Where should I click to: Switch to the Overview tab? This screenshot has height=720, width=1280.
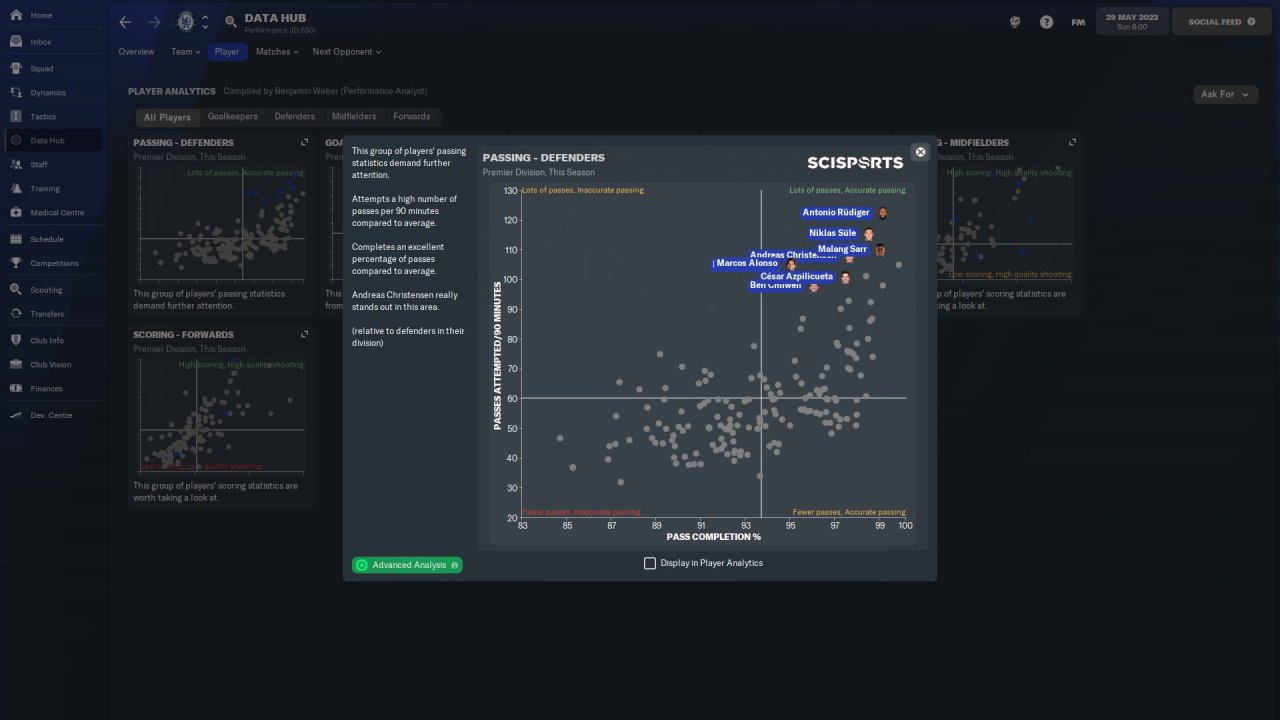click(x=136, y=52)
